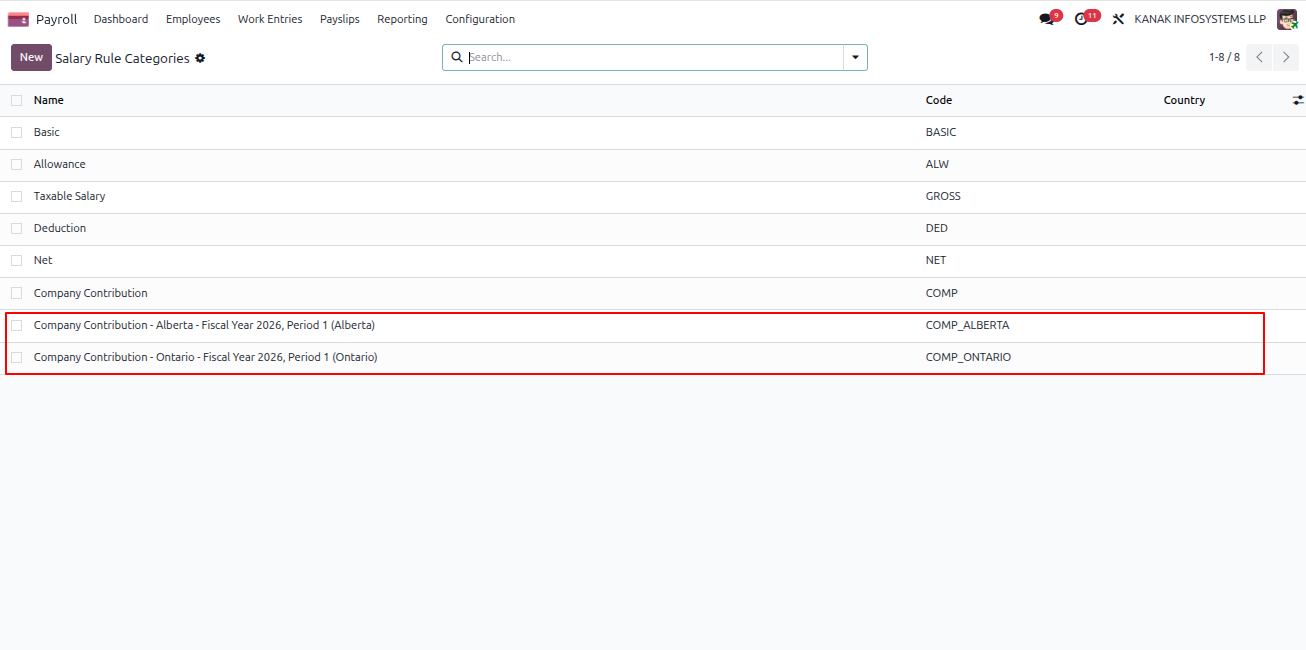Click the COMP_ALBERTA code cell

[x=968, y=325]
